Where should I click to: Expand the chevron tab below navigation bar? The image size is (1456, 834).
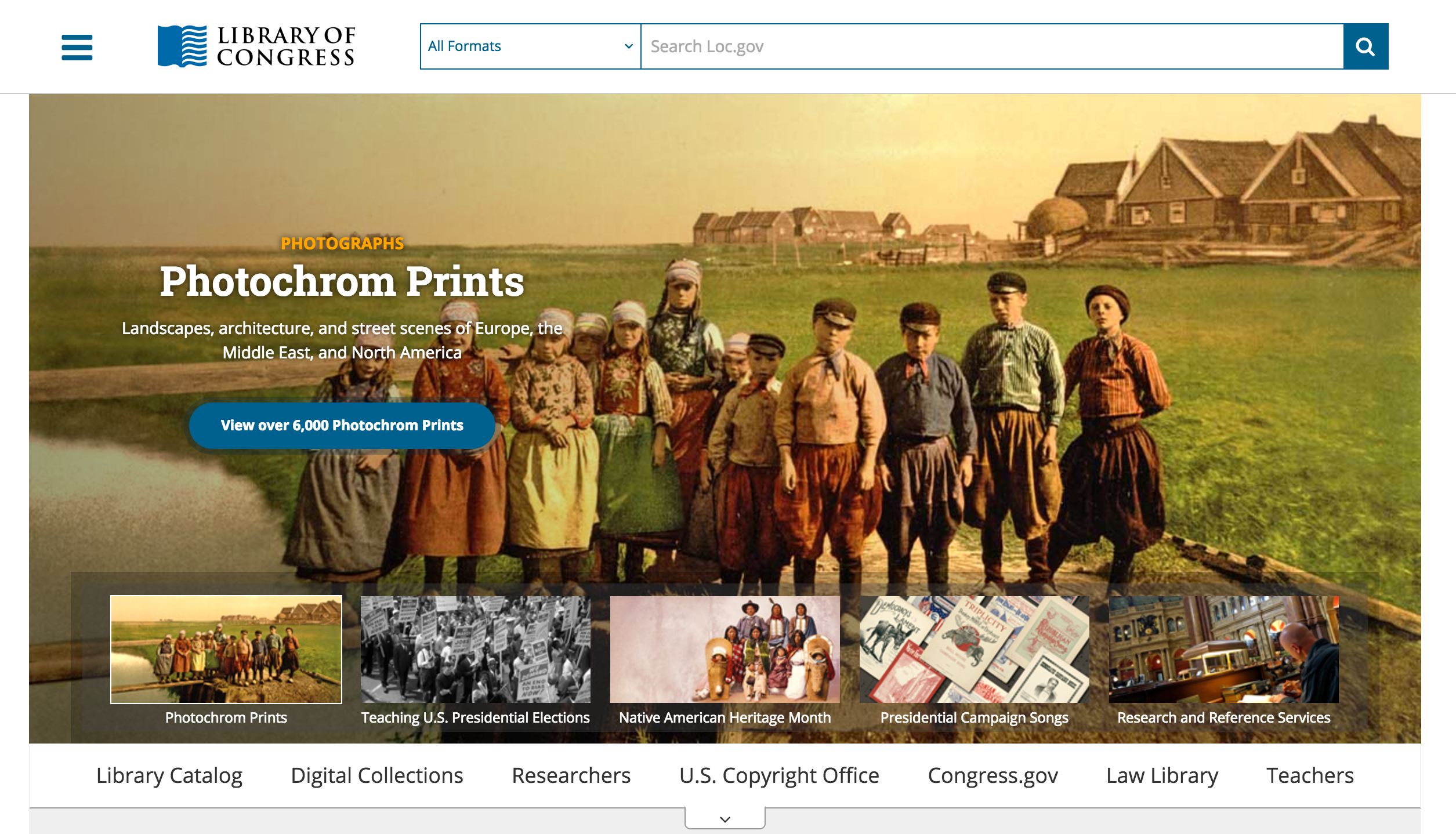point(725,818)
